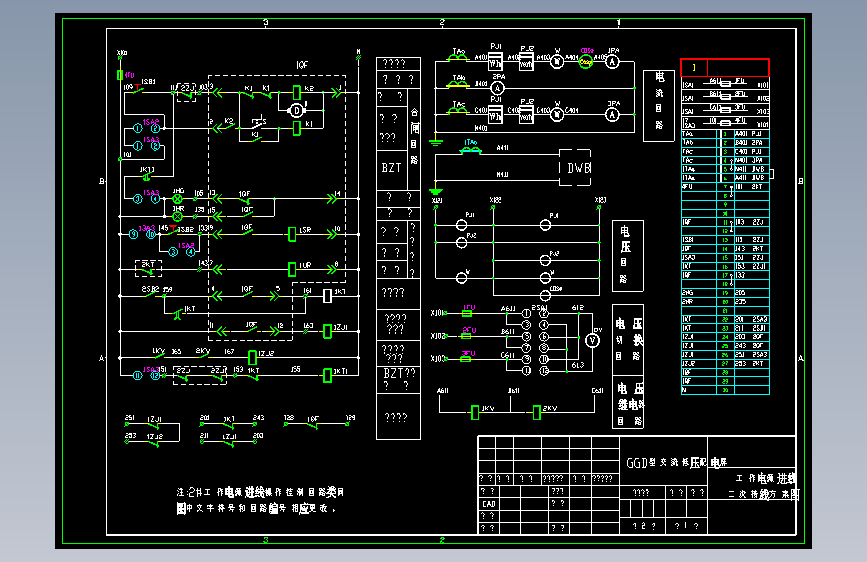Select the 1KV relay coil

pos(475,412)
